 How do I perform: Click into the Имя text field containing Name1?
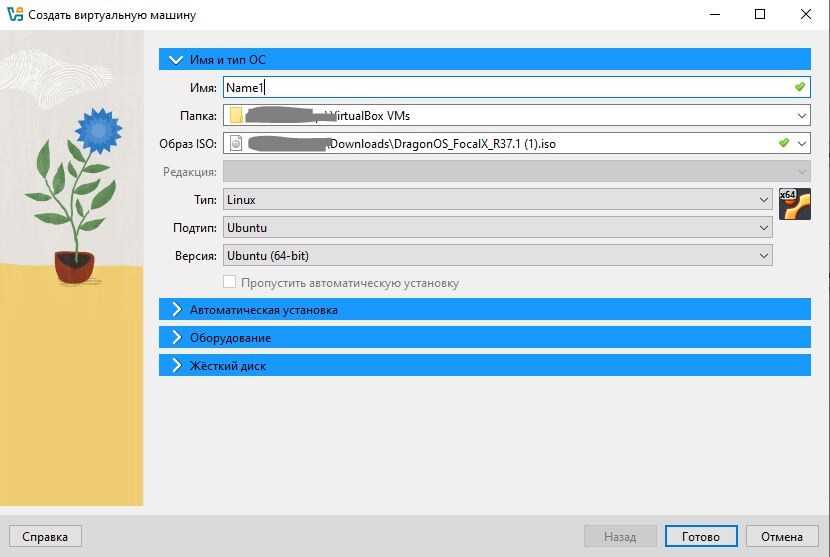tap(517, 87)
